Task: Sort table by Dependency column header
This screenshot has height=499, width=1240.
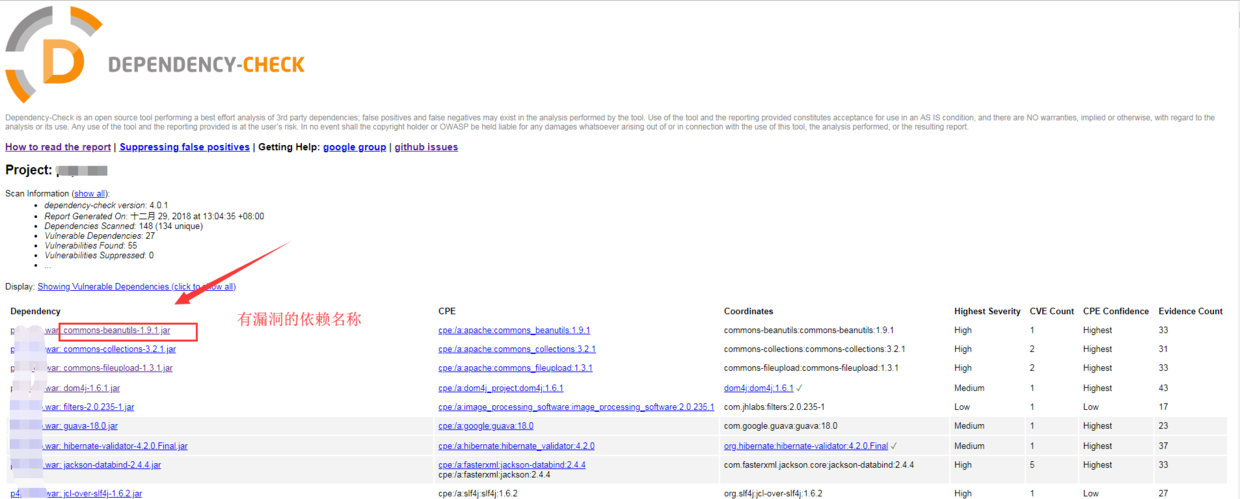Action: 35,311
